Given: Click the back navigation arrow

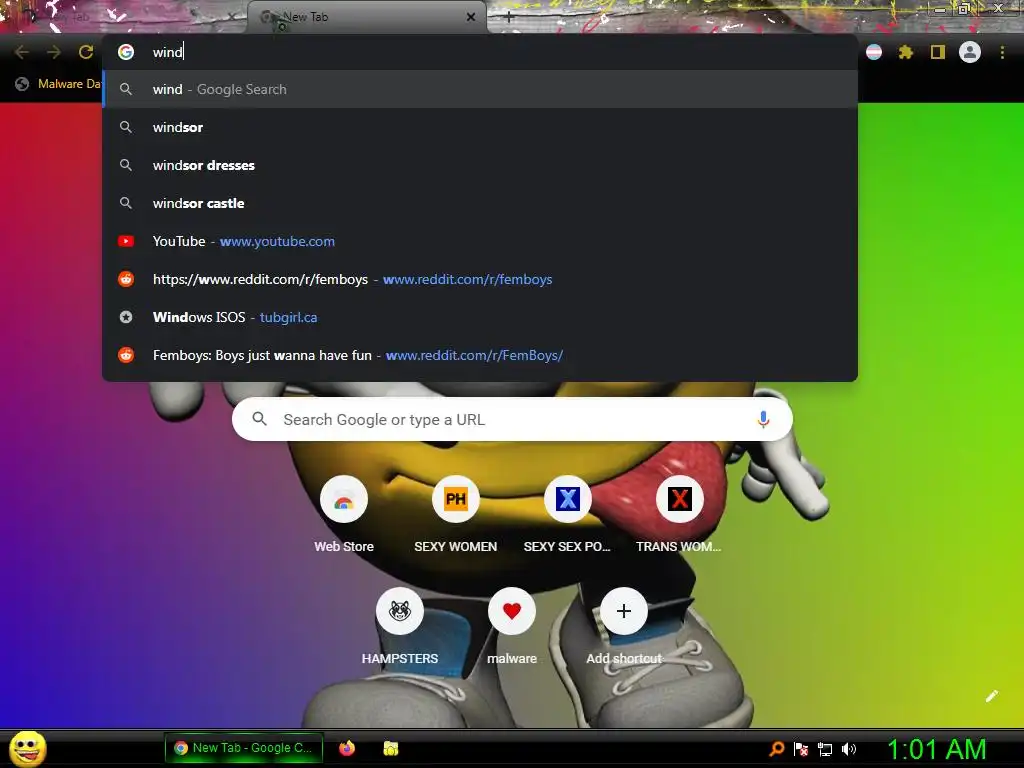Looking at the screenshot, I should tap(22, 52).
